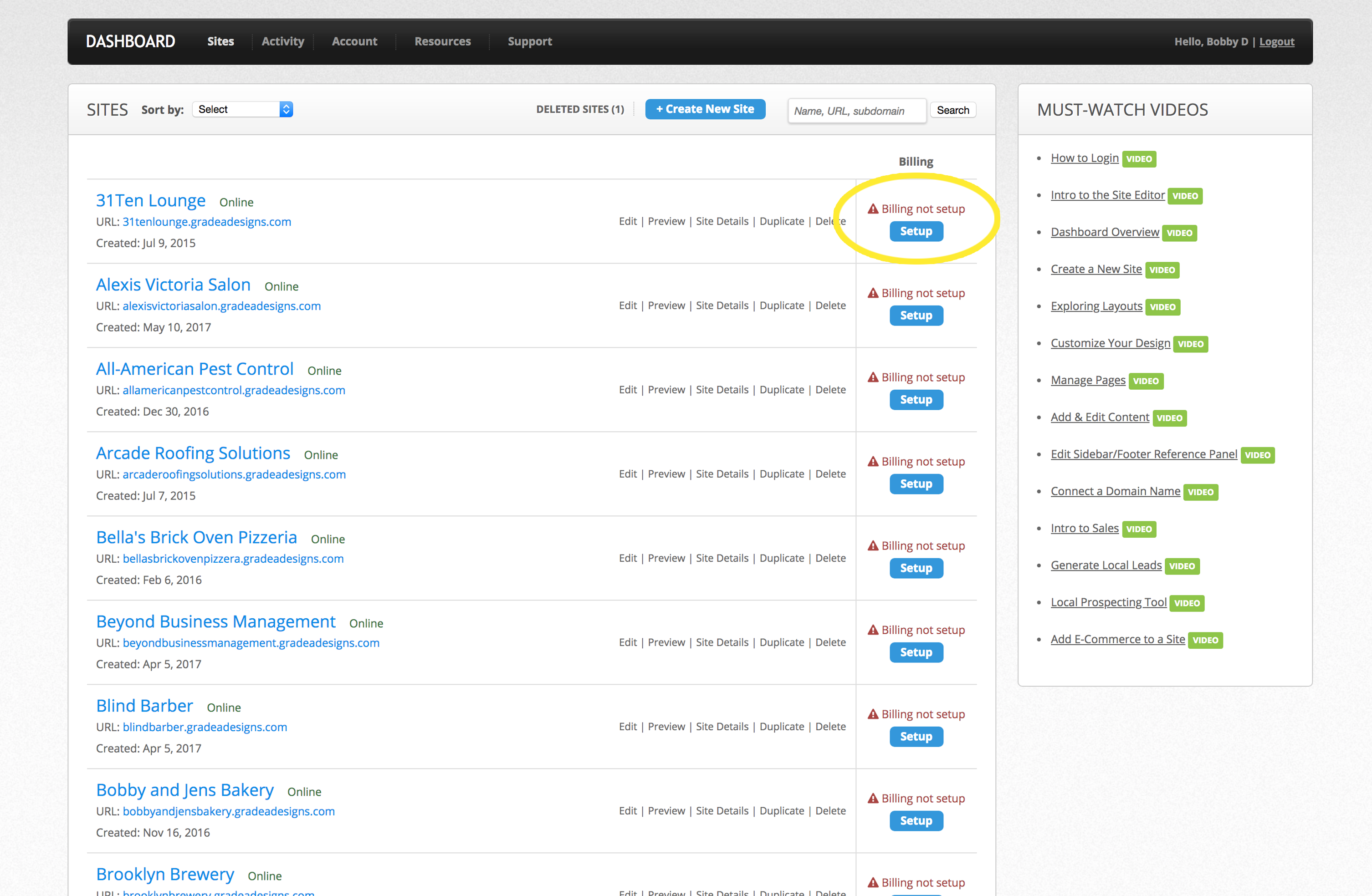Click Setup billing for 31Ten Lounge
The width and height of the screenshot is (1372, 896).
coord(916,232)
